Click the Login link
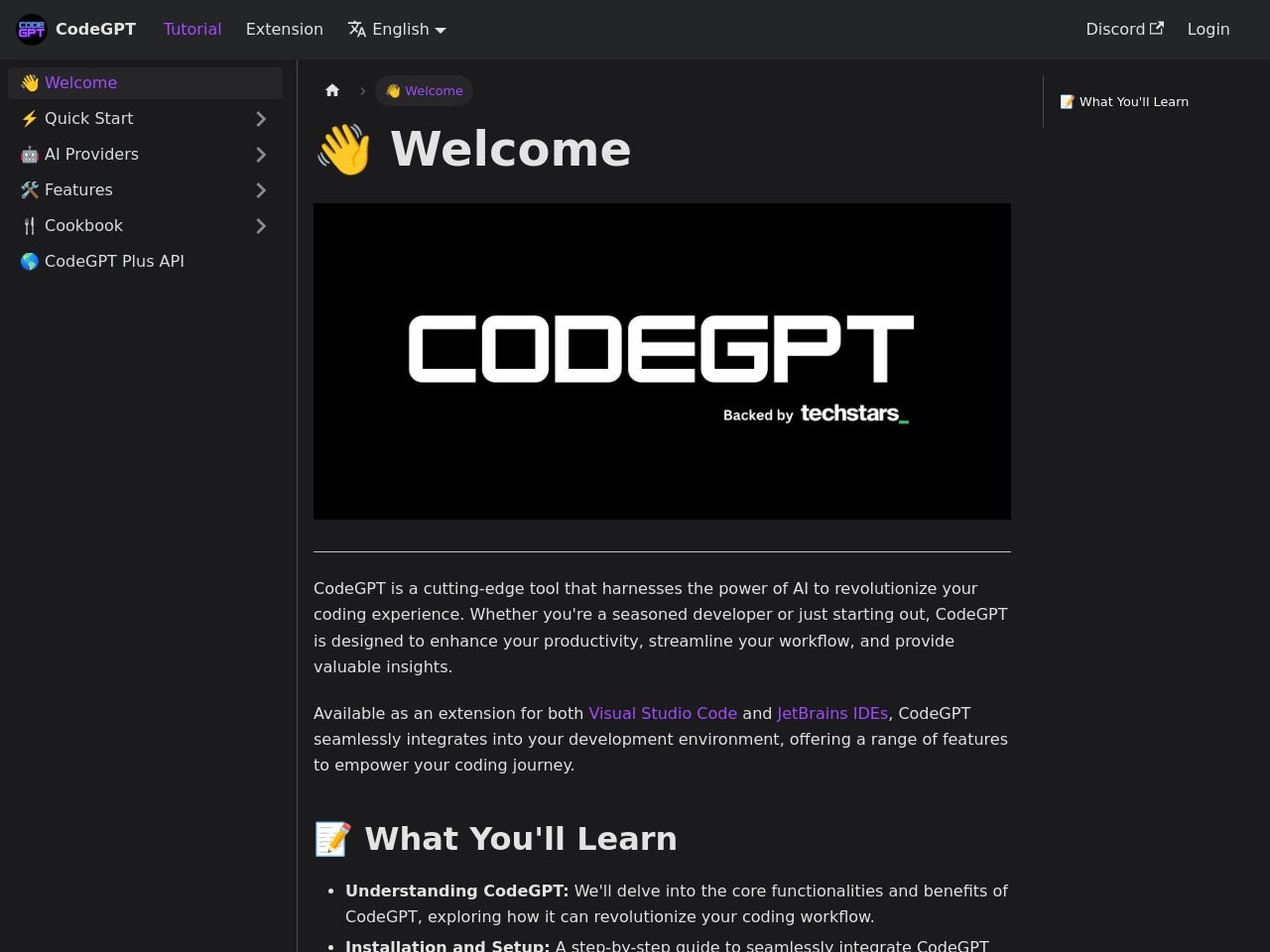 1207,30
